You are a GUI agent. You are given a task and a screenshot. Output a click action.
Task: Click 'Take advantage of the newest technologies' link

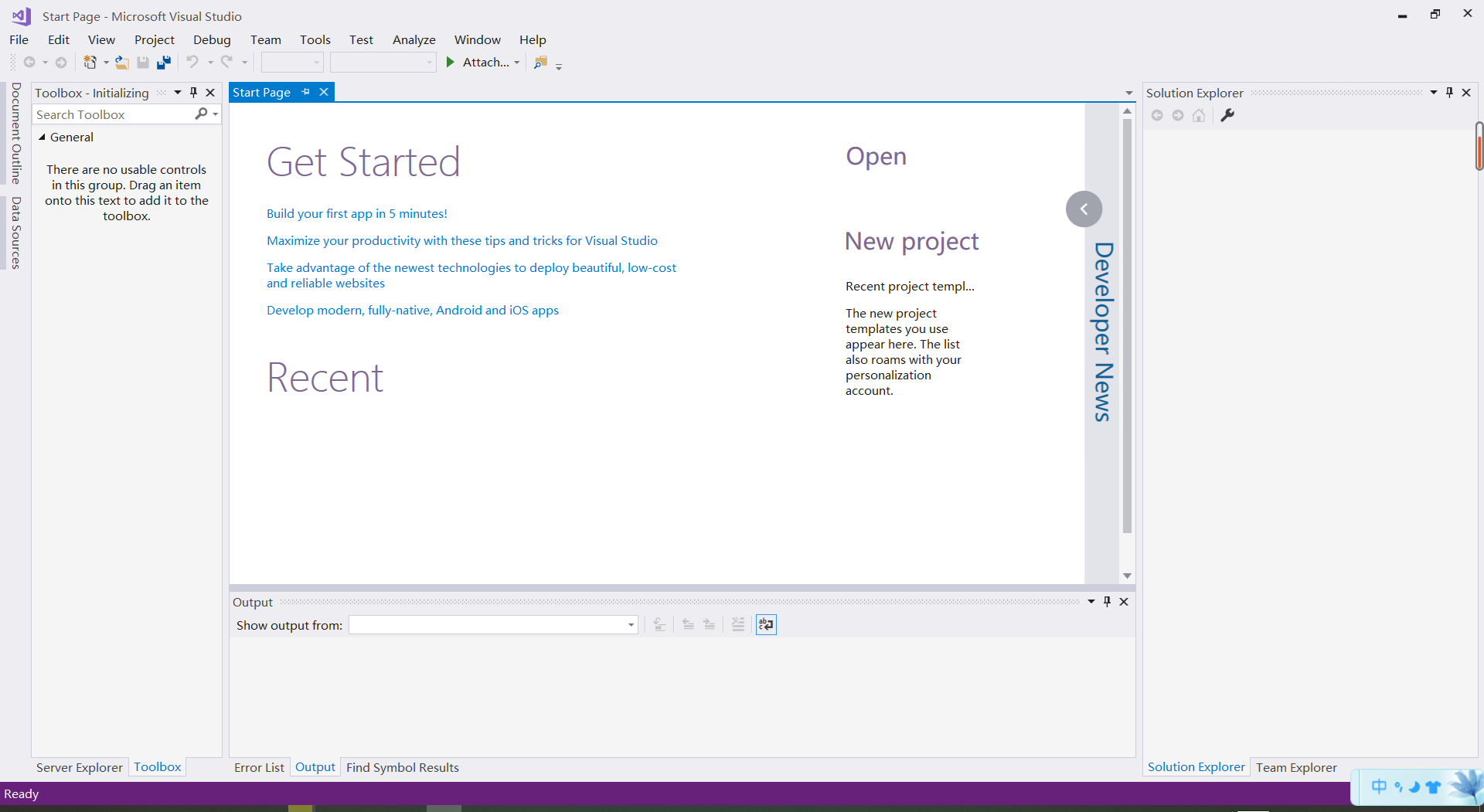471,275
